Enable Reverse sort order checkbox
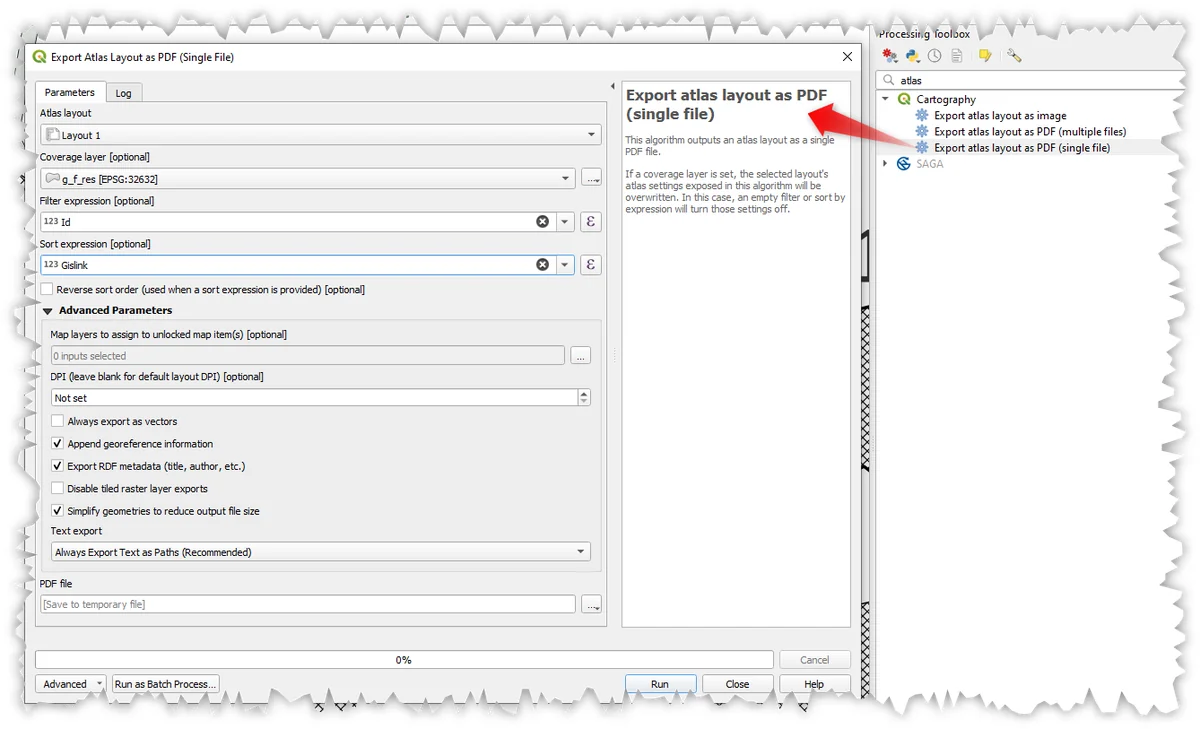This screenshot has height=729, width=1200. pos(47,289)
